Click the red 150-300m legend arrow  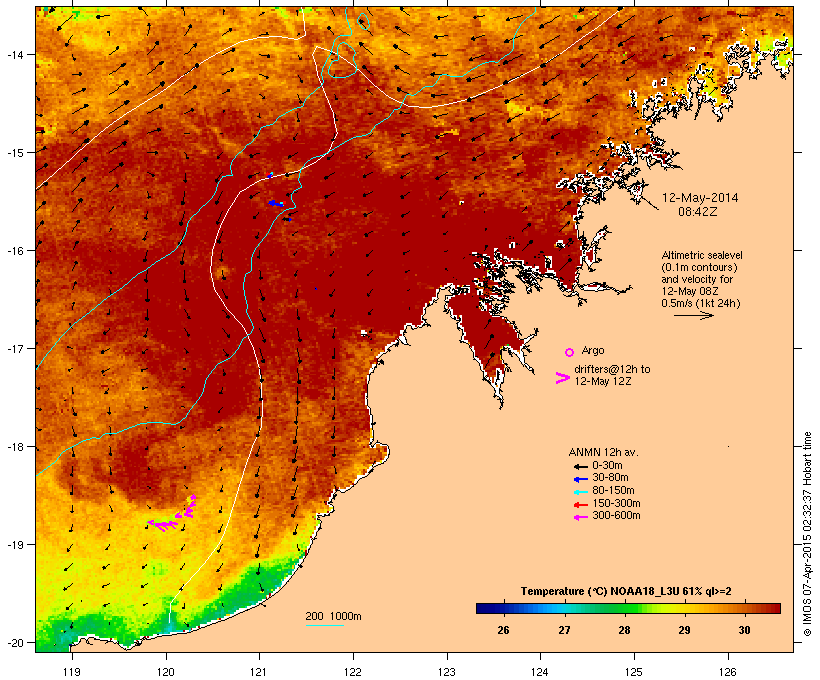[x=580, y=505]
